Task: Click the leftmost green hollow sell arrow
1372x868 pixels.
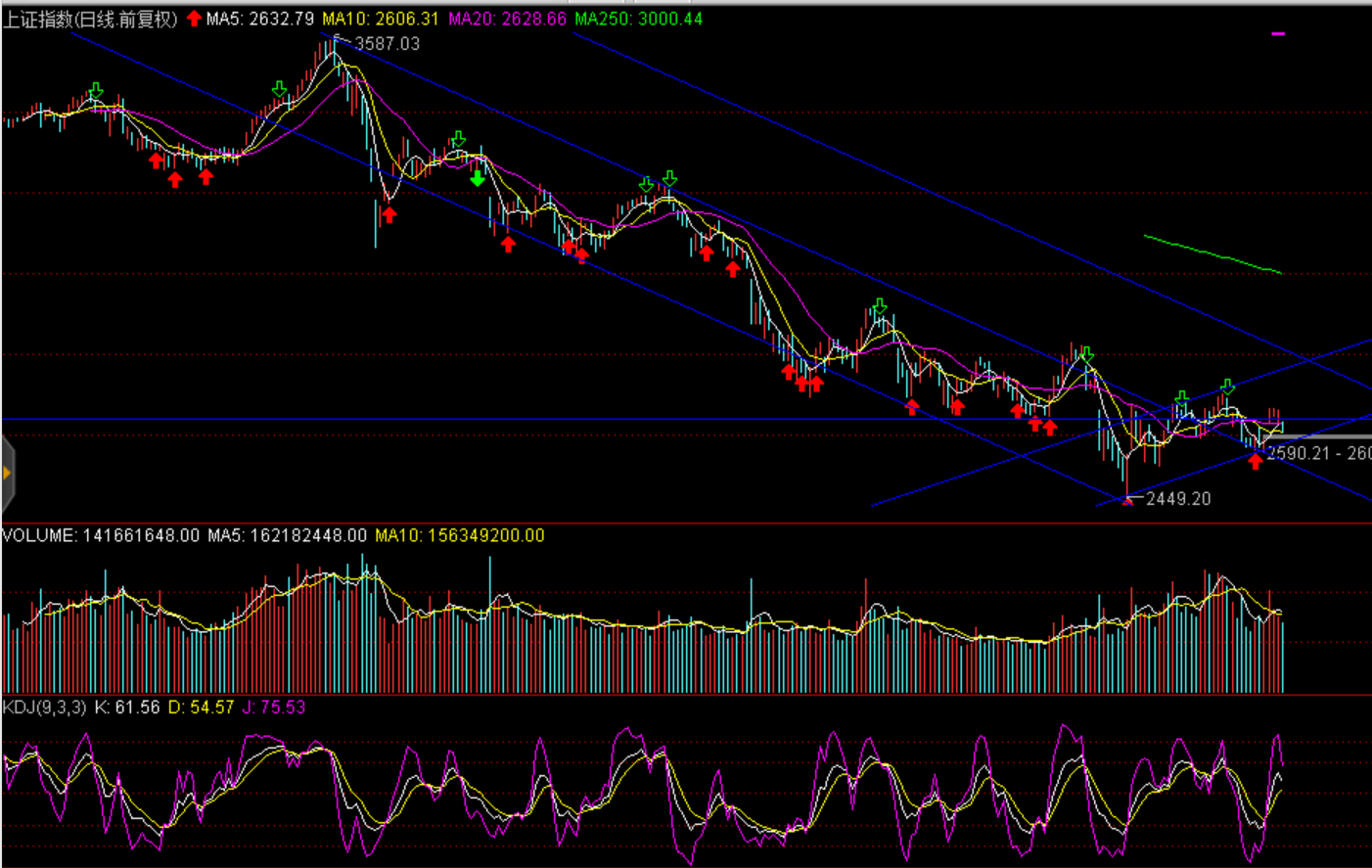Action: (x=95, y=91)
